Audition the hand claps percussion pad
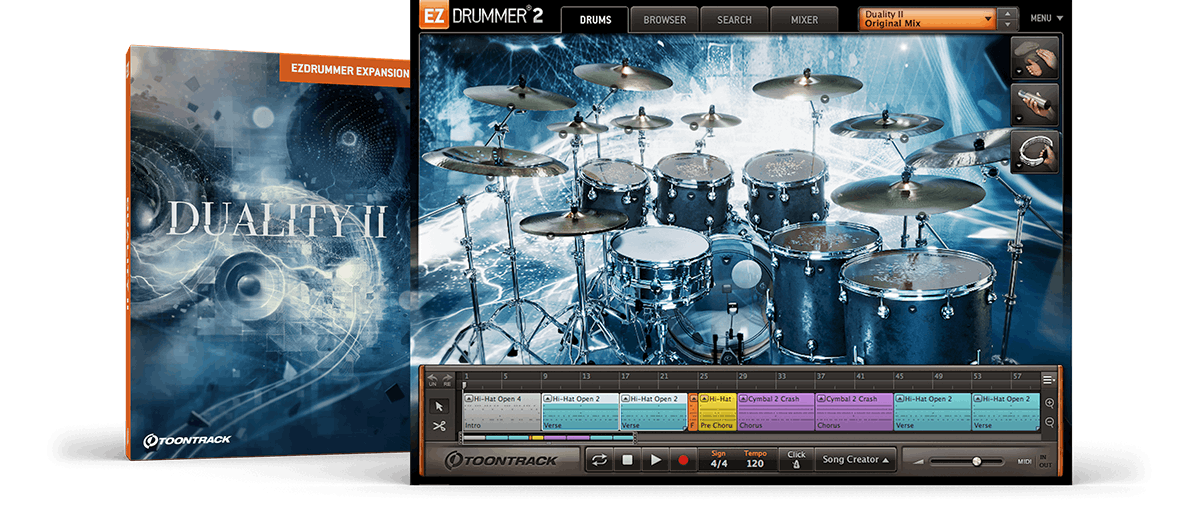This screenshot has height=517, width=1200. 1035,58
